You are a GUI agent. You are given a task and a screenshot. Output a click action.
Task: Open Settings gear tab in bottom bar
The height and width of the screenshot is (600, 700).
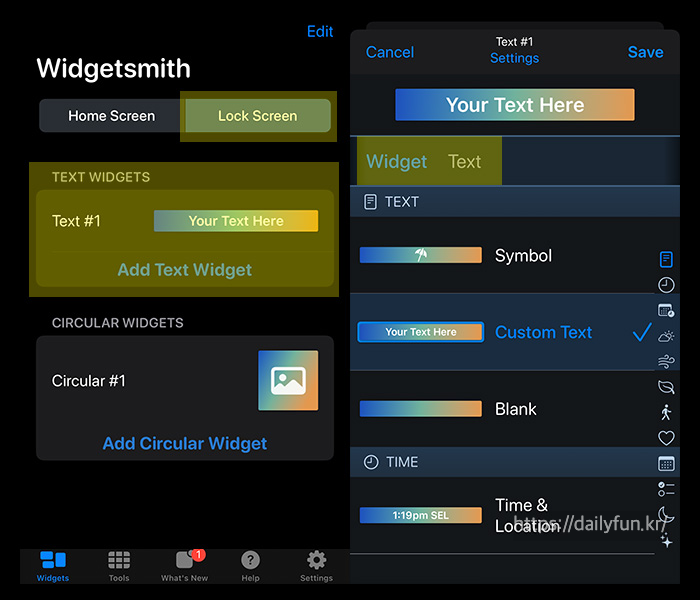click(317, 567)
